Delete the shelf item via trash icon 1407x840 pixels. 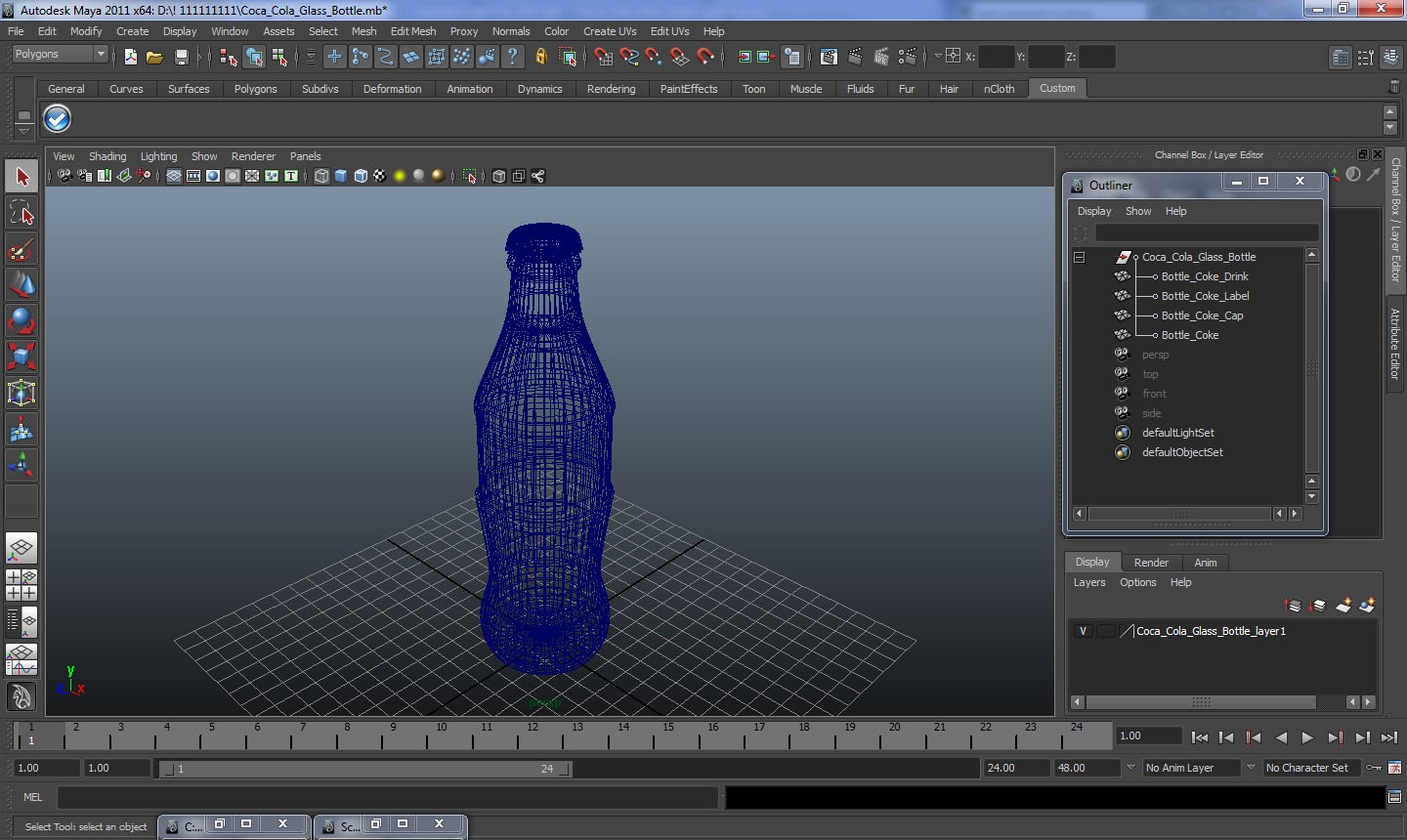[1394, 88]
